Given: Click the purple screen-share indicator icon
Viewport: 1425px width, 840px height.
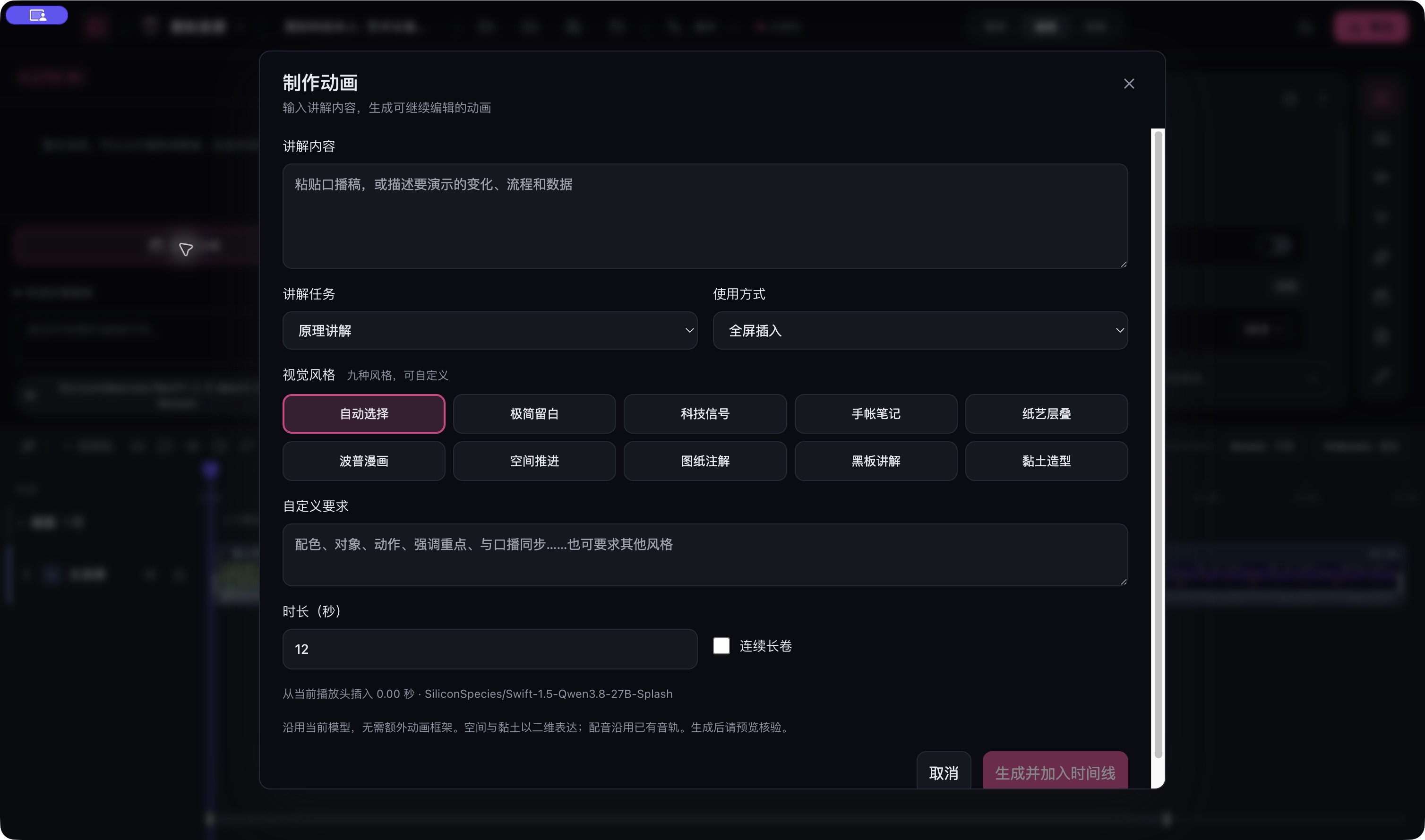Looking at the screenshot, I should click(x=37, y=15).
